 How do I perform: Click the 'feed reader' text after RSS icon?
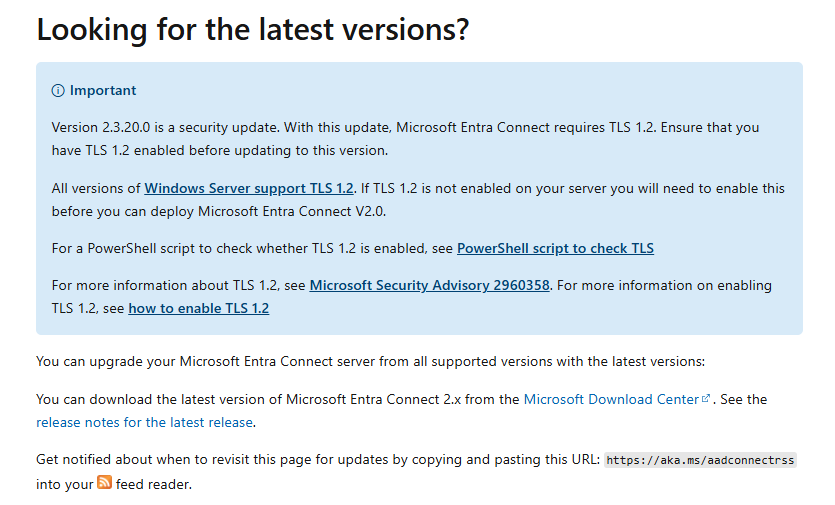154,485
